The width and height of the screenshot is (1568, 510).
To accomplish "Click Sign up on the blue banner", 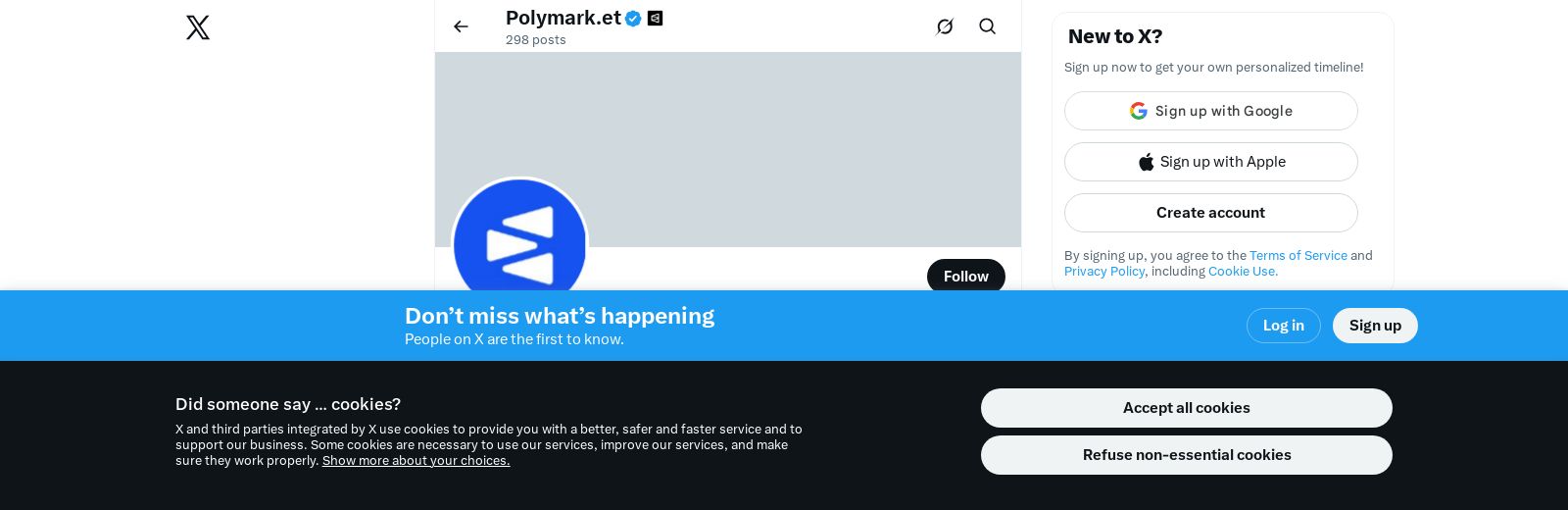I will [x=1375, y=326].
